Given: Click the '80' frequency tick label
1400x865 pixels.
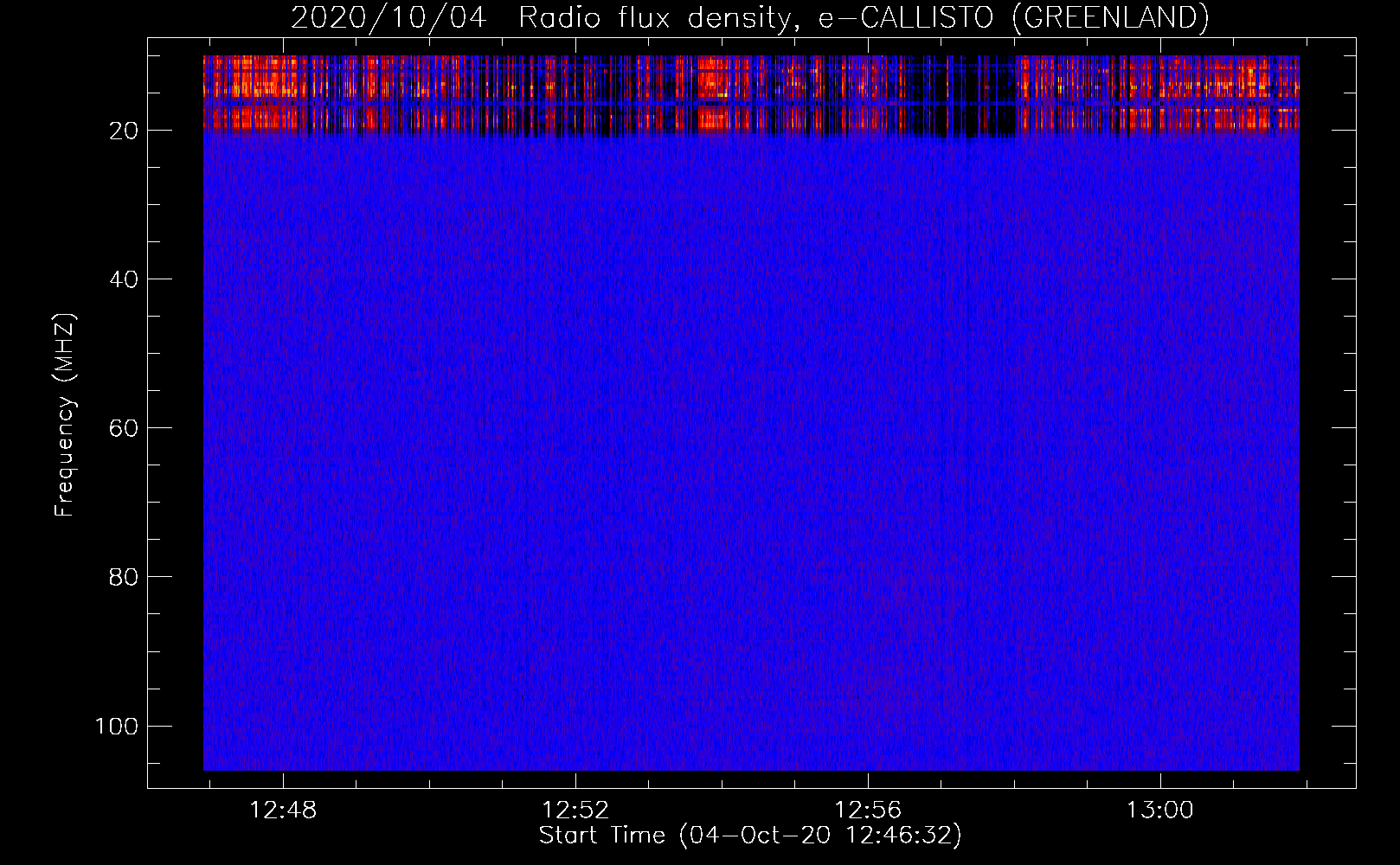Looking at the screenshot, I should point(124,577).
